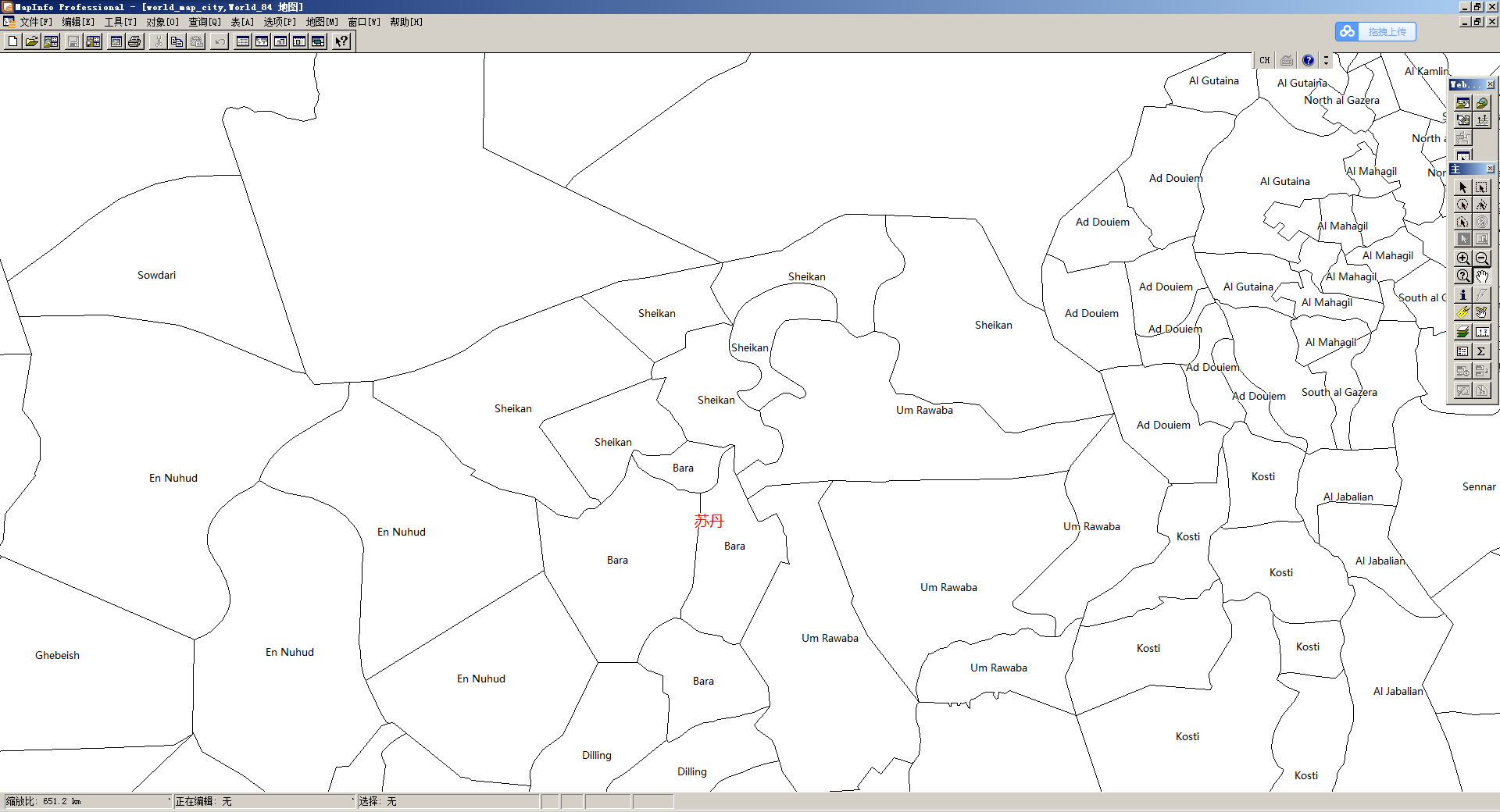Screen dimensions: 1500x812
Task: Click the Sowdari region label
Action: click(156, 275)
